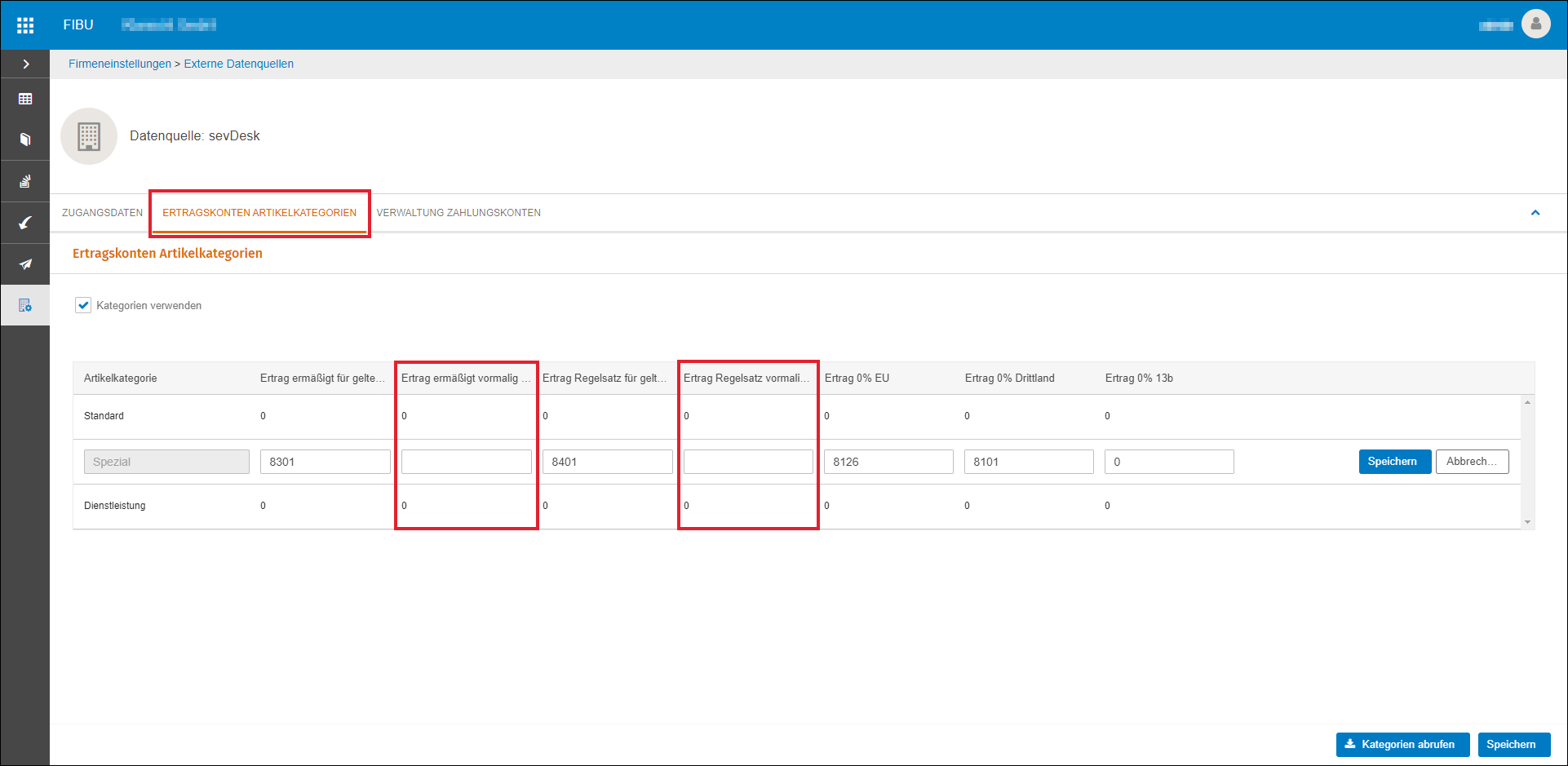Click the company building icon

(89, 136)
